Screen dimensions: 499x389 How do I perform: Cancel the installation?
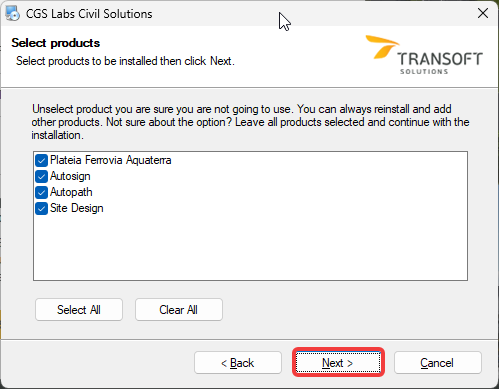tap(438, 363)
